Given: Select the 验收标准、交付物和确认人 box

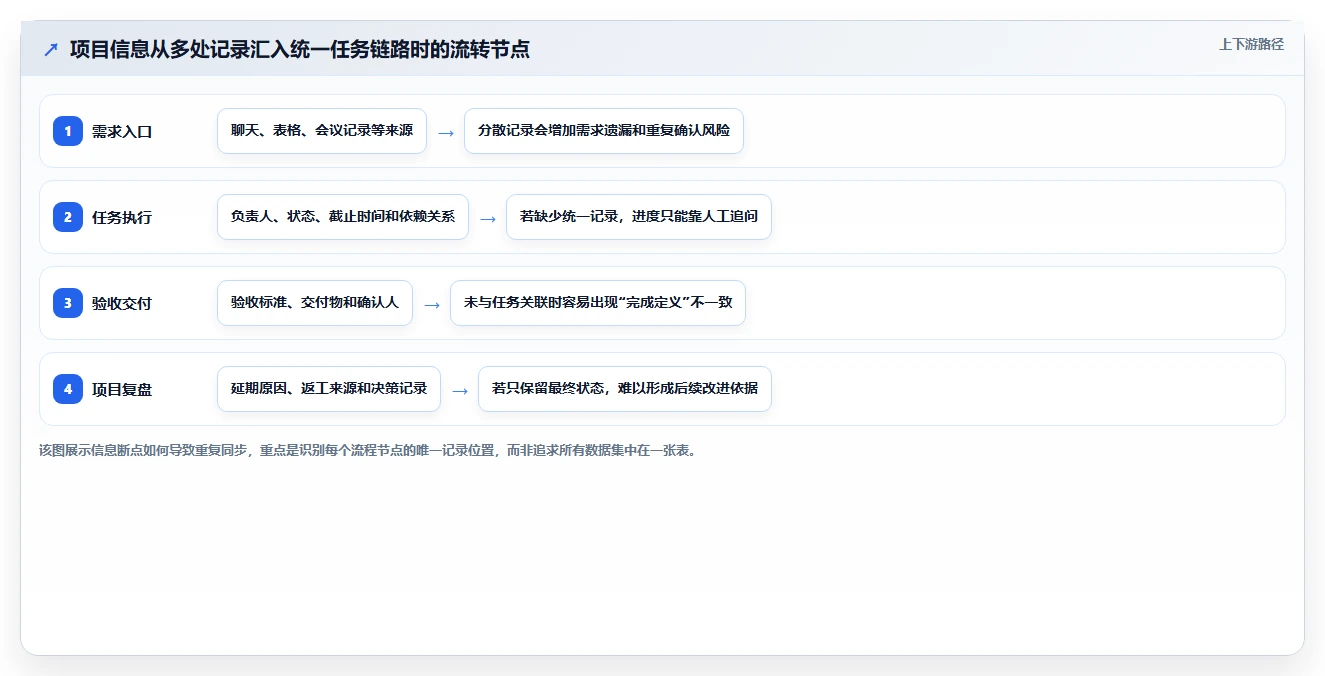Looking at the screenshot, I should (x=315, y=303).
